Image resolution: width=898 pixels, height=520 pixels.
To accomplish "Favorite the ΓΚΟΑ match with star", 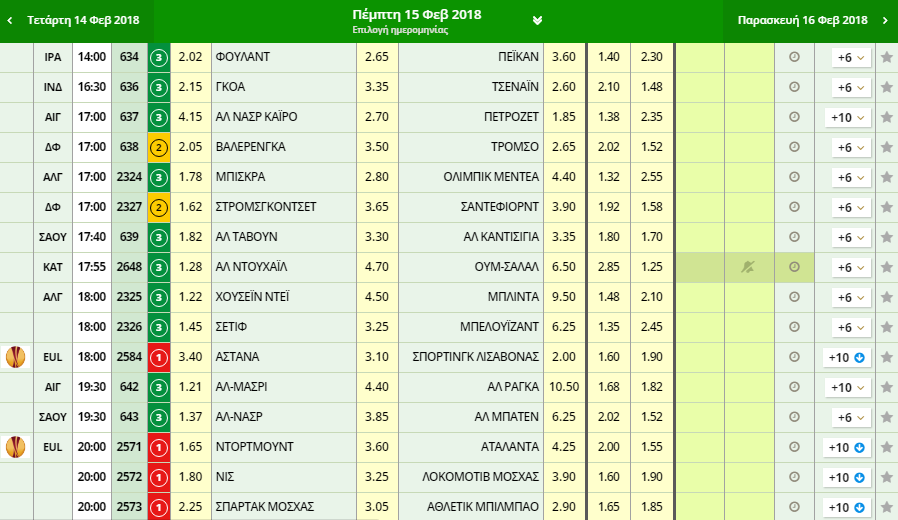I will pyautogui.click(x=886, y=88).
